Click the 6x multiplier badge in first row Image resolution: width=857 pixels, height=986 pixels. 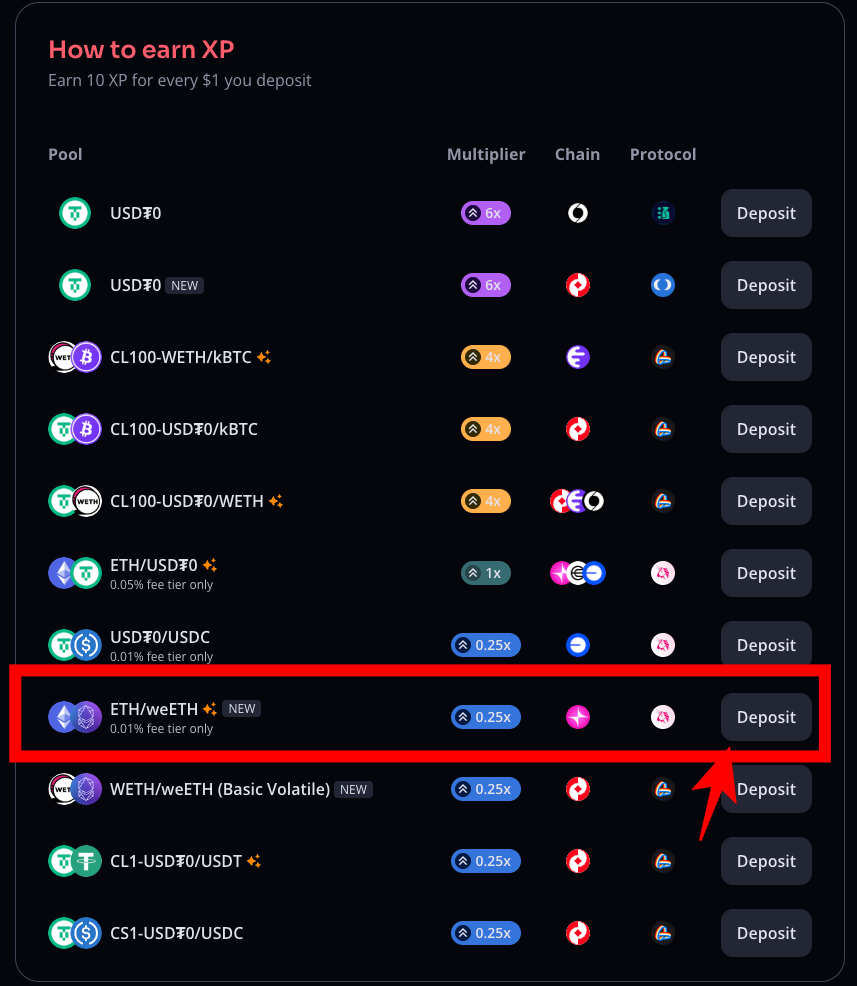pos(486,213)
